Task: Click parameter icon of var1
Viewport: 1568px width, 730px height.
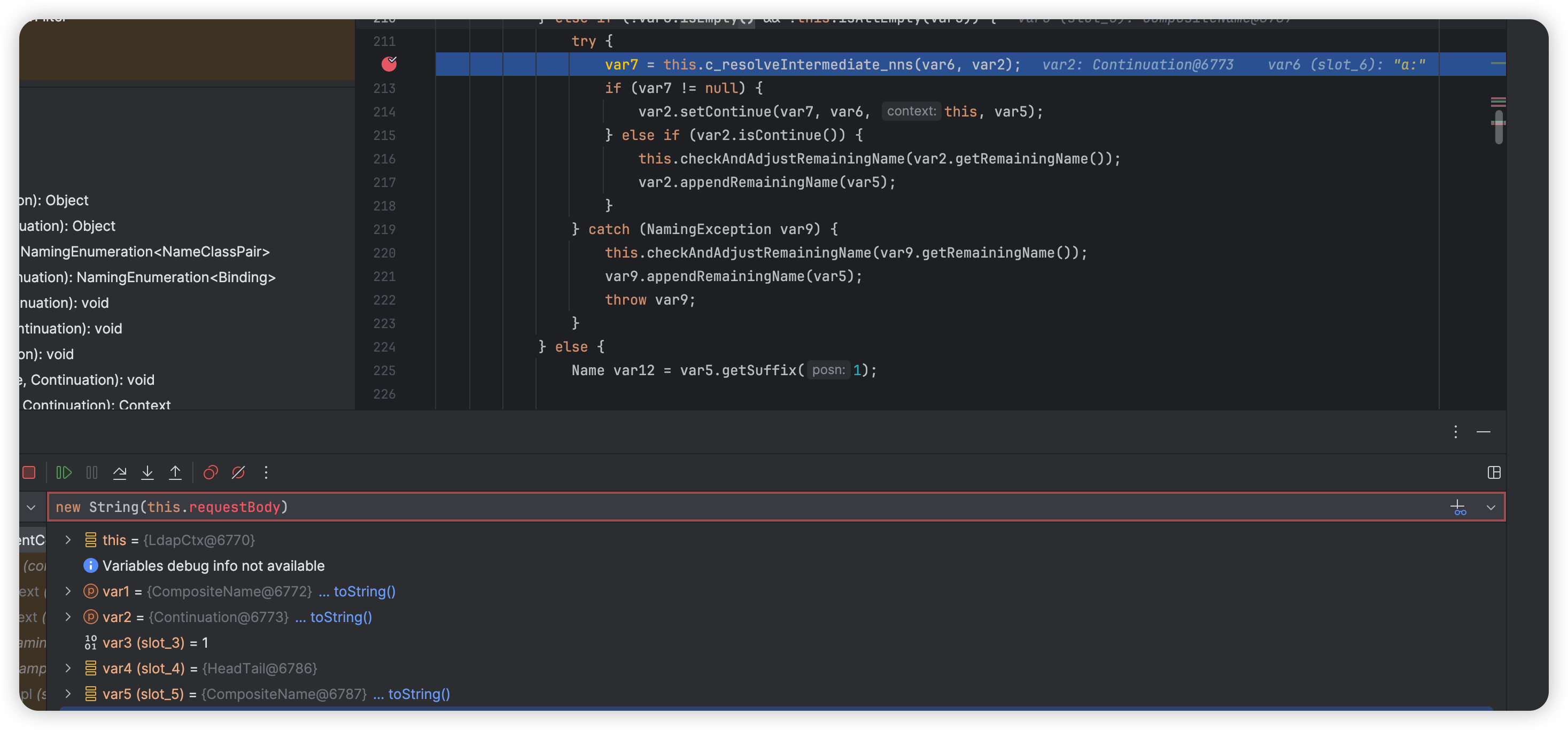Action: point(90,591)
